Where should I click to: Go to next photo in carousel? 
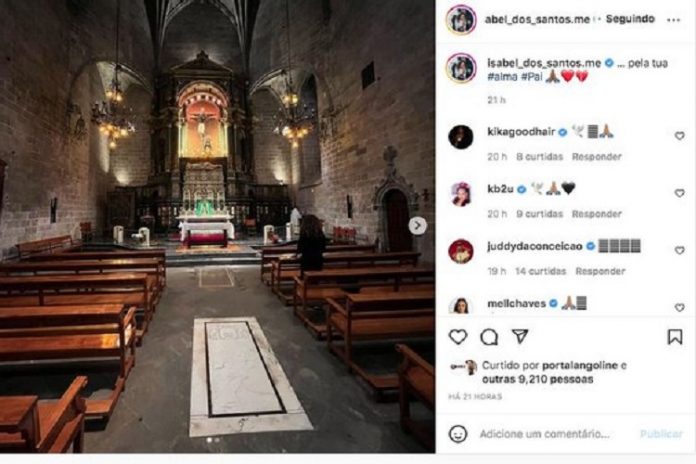click(417, 225)
